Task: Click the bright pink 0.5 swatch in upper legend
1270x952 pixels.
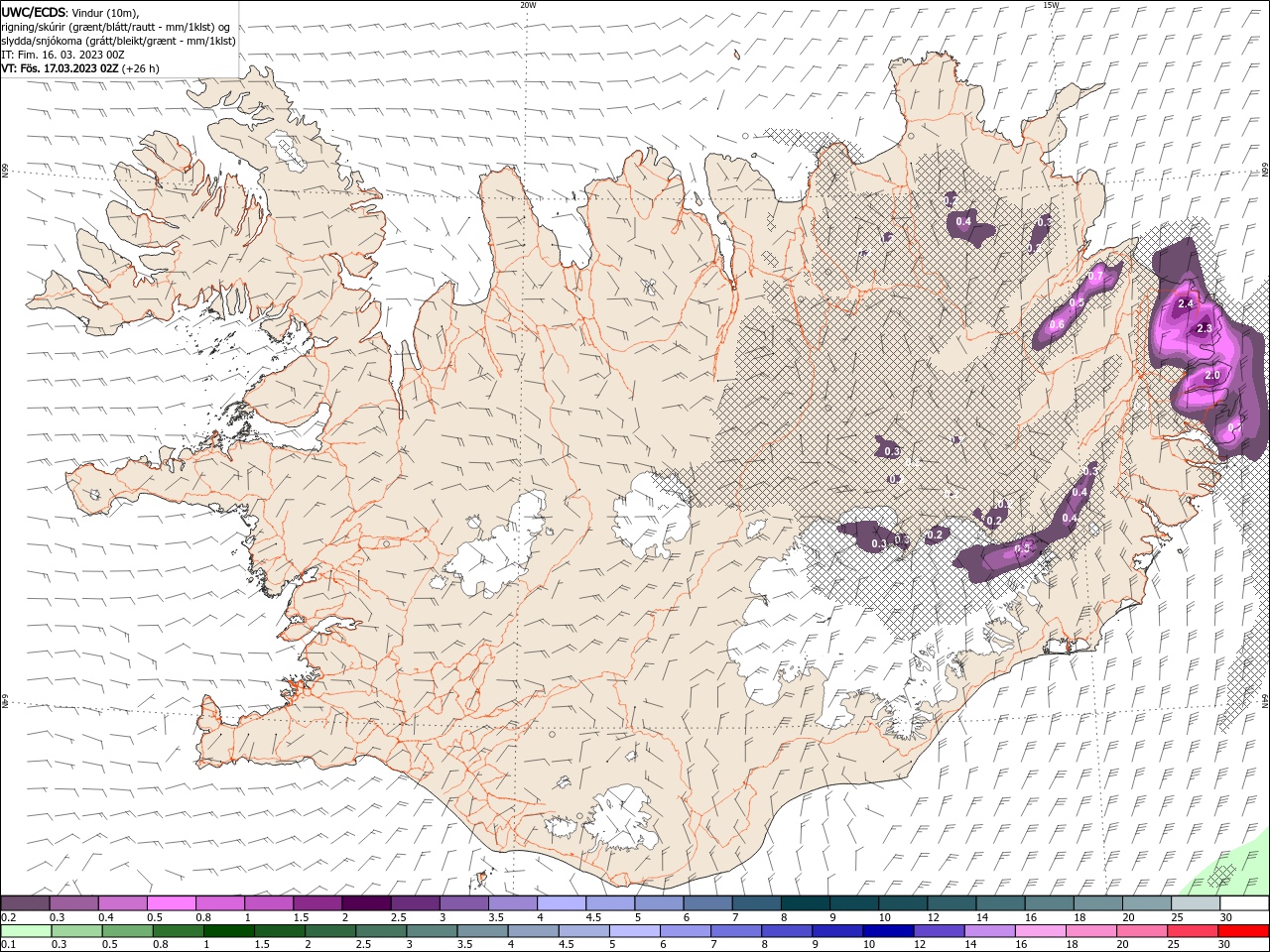Action: [x=171, y=903]
